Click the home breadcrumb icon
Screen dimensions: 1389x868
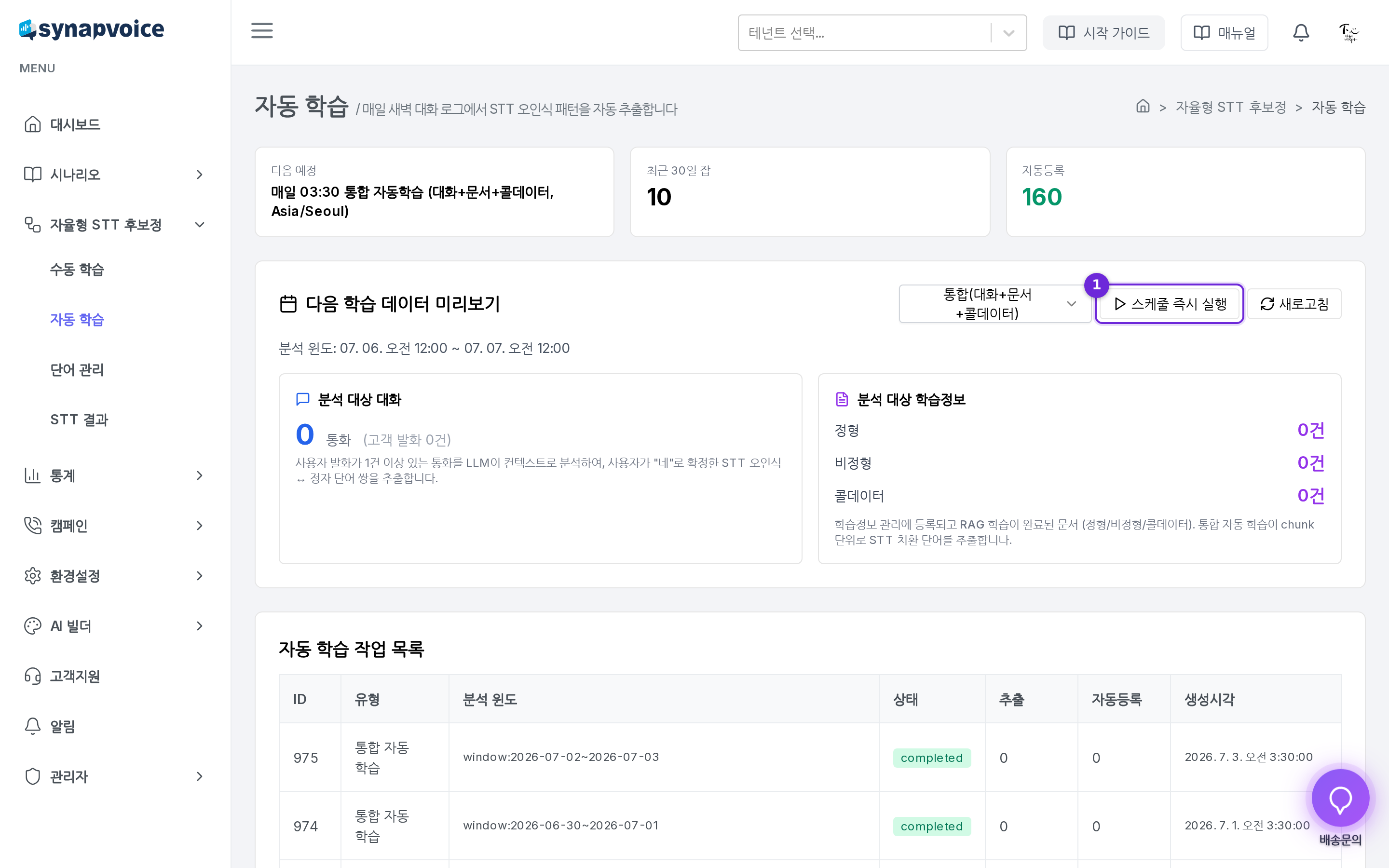click(x=1143, y=106)
